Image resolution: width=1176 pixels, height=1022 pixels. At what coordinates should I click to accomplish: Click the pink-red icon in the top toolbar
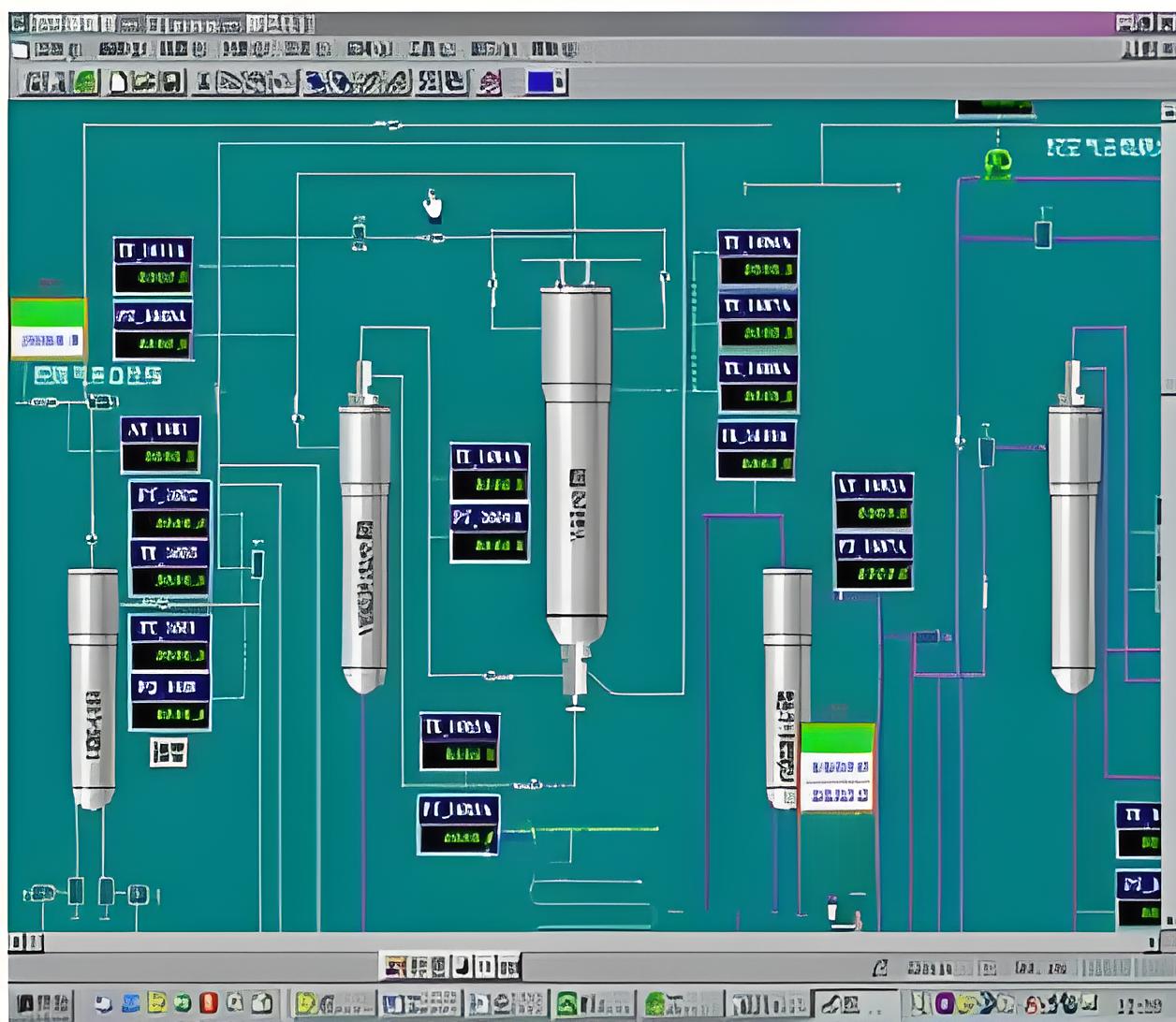click(x=489, y=83)
